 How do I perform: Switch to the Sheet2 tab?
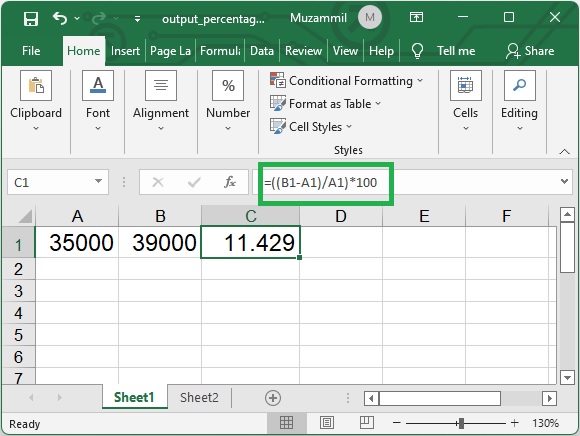[199, 398]
